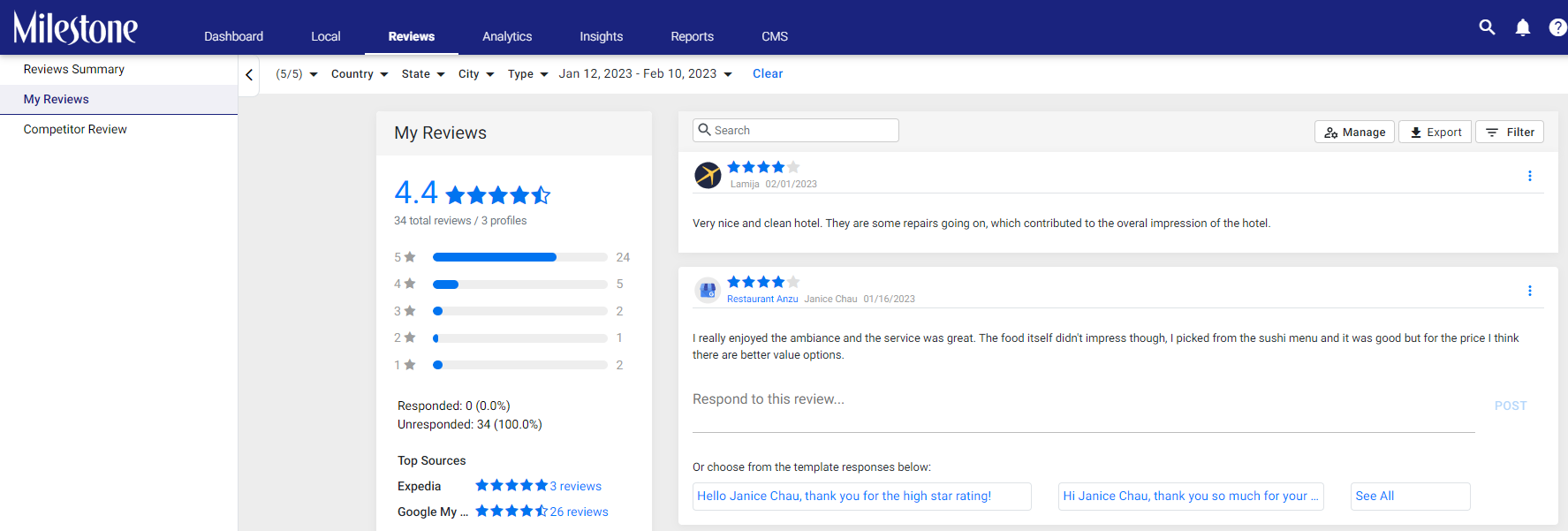
Task: Click the 5-star rating bar
Action: coord(519,257)
